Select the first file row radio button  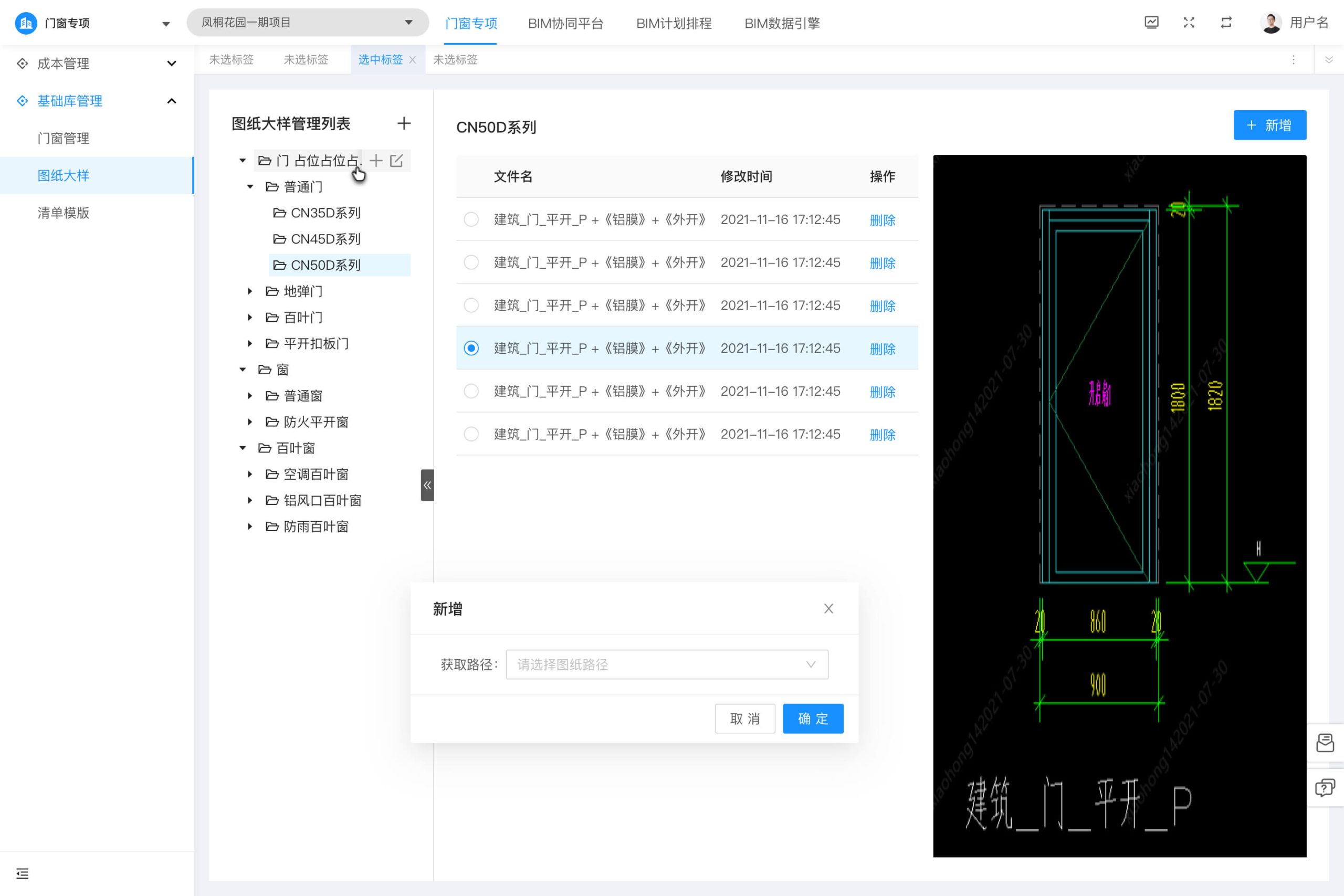[471, 219]
